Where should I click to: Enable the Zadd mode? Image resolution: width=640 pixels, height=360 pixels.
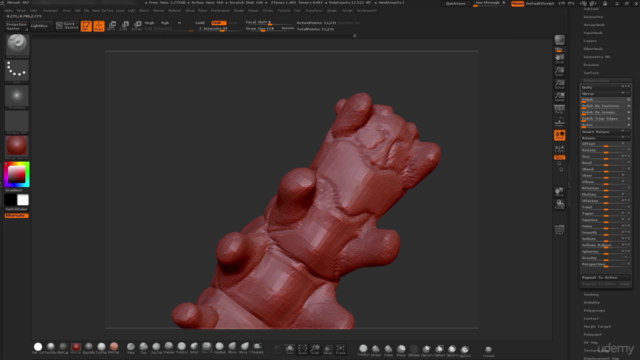[x=200, y=23]
